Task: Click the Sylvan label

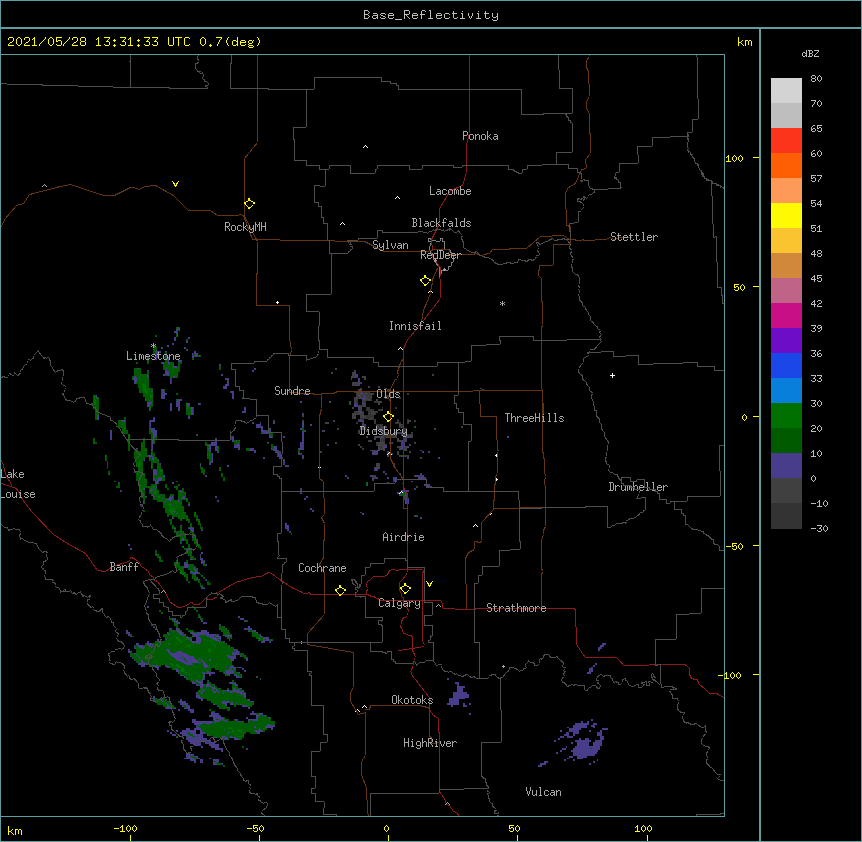Action: [390, 245]
